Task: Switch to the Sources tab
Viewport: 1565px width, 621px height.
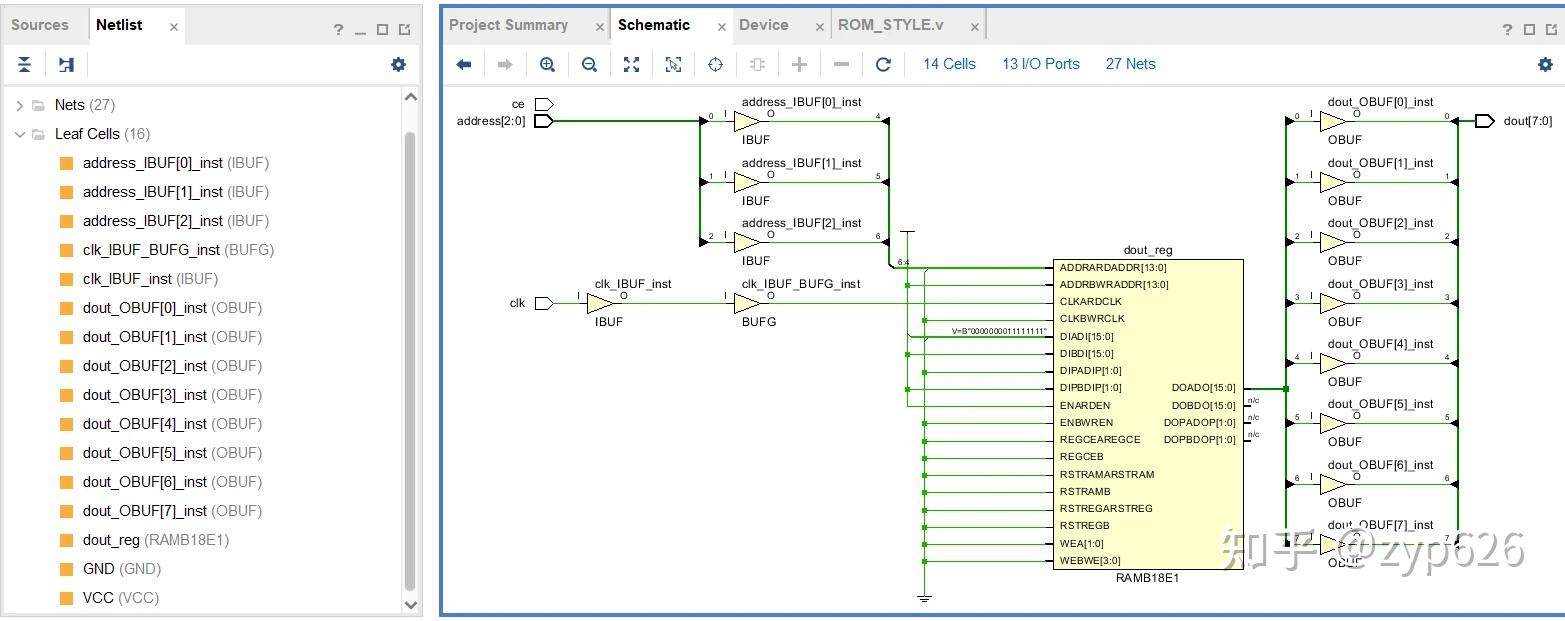Action: coord(40,25)
